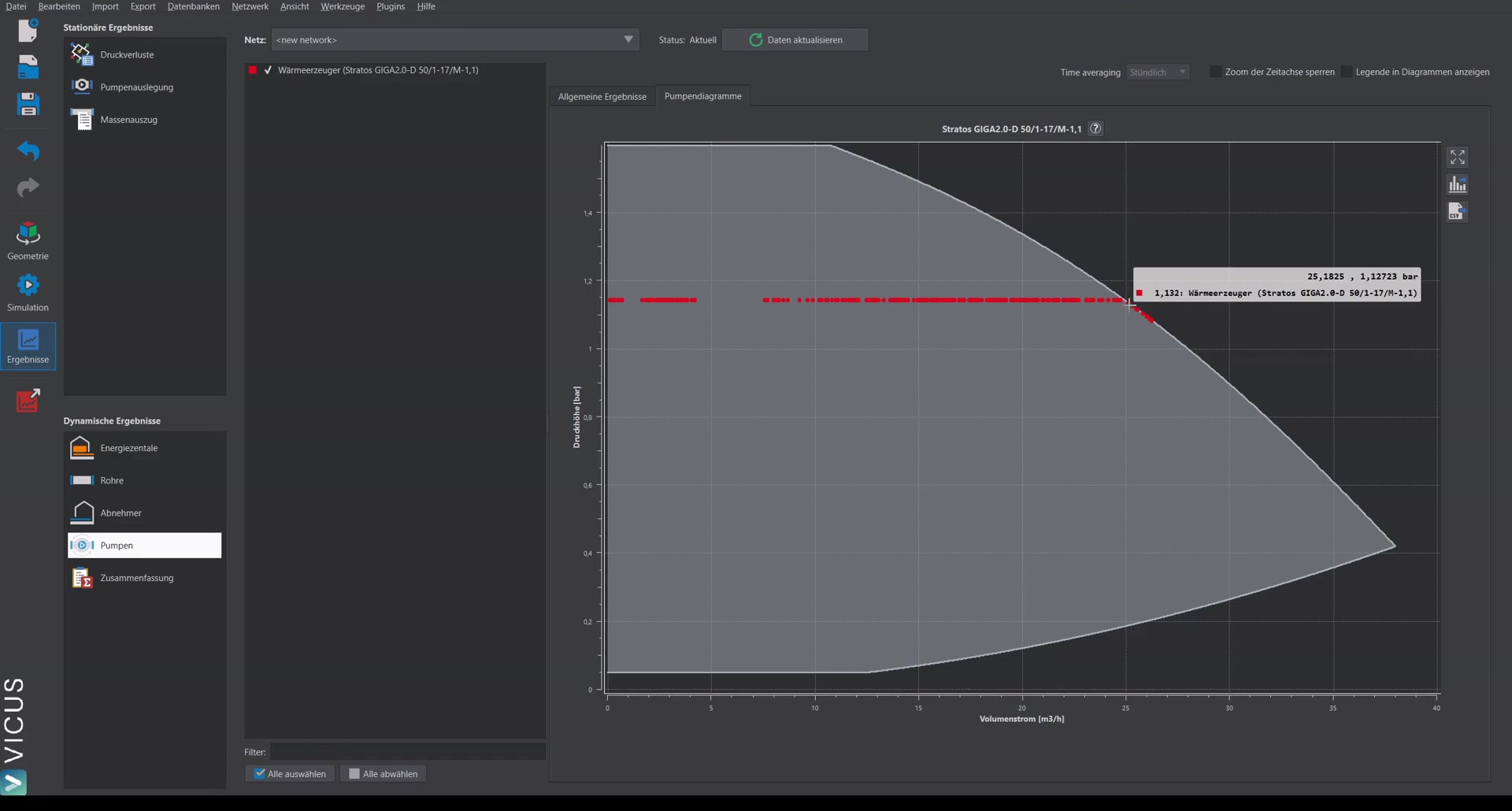This screenshot has height=811, width=1512.
Task: Switch to Allgemeine Ergebnisse tab
Action: (602, 96)
